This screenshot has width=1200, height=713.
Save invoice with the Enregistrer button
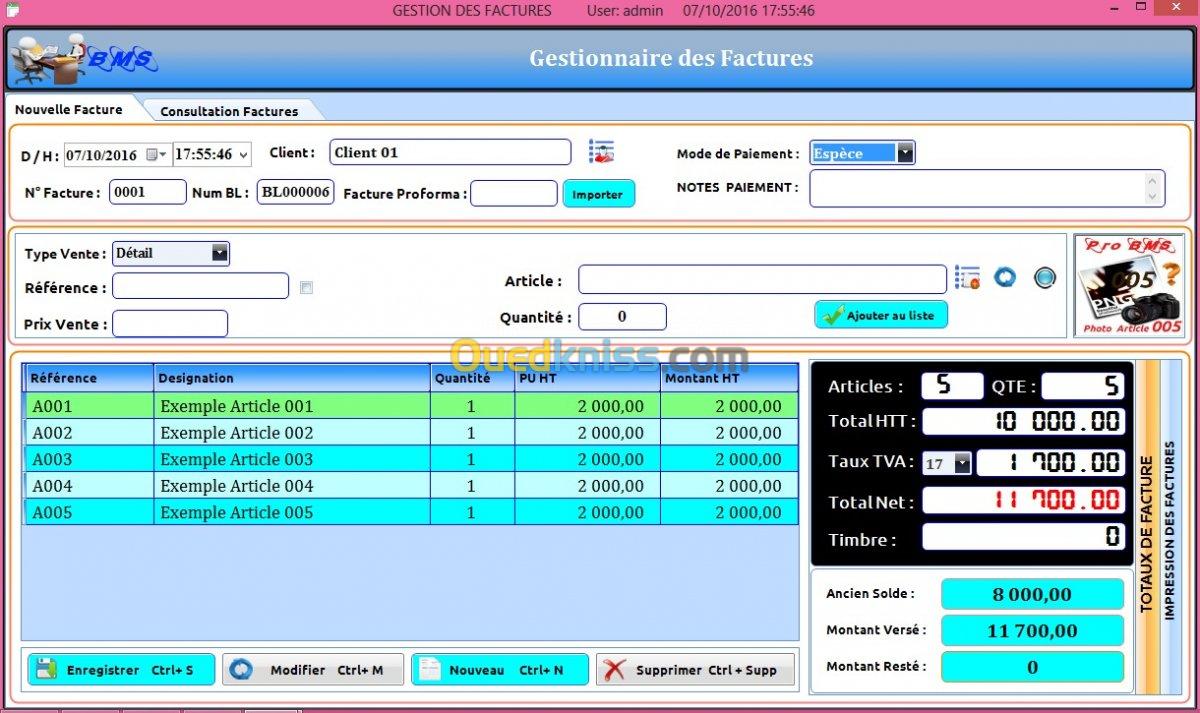(121, 670)
